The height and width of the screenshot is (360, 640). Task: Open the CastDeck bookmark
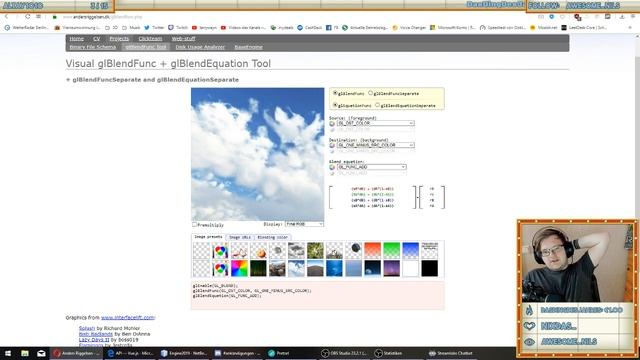310,28
